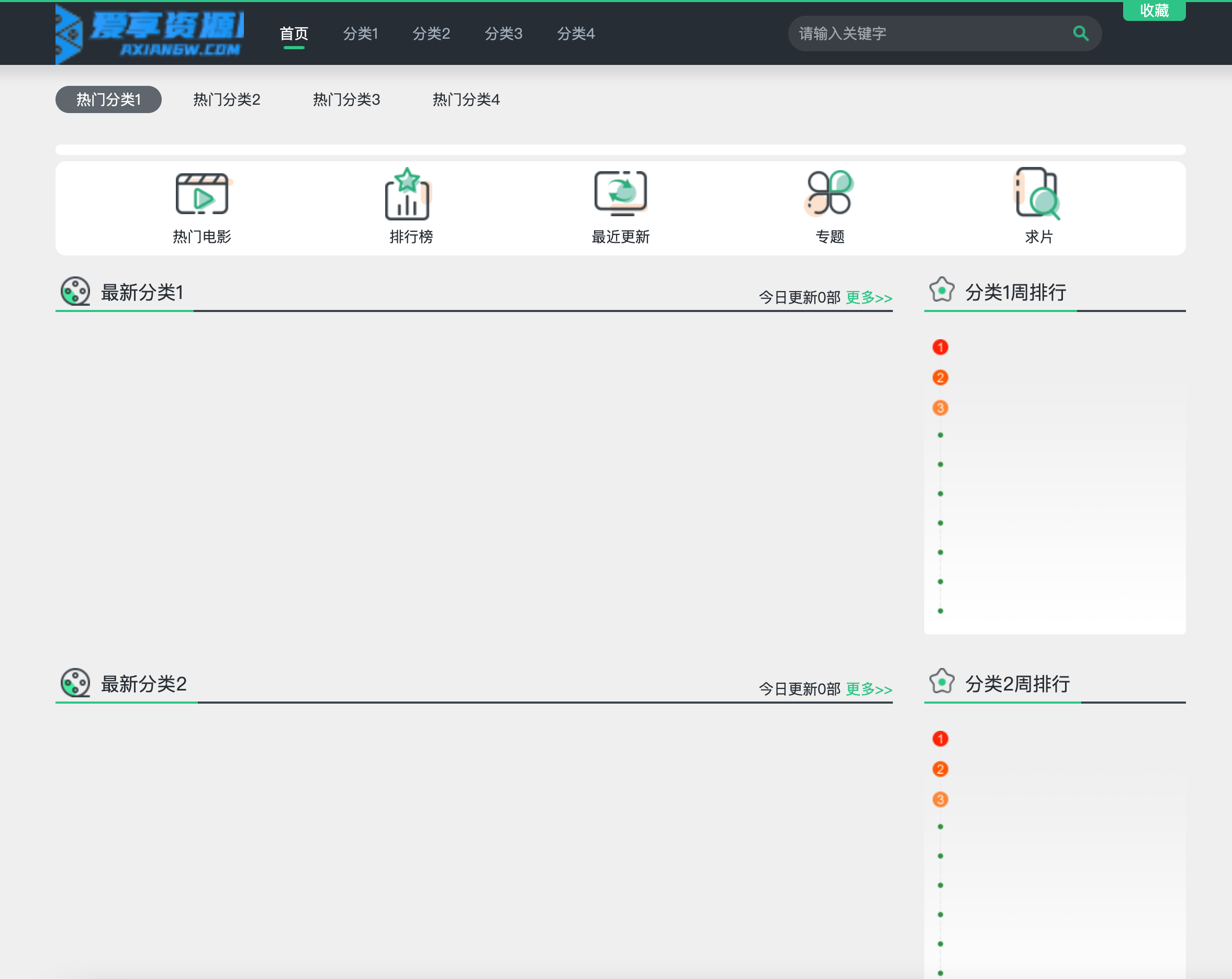Select rank 1 badge in 分类2周排行

940,738
